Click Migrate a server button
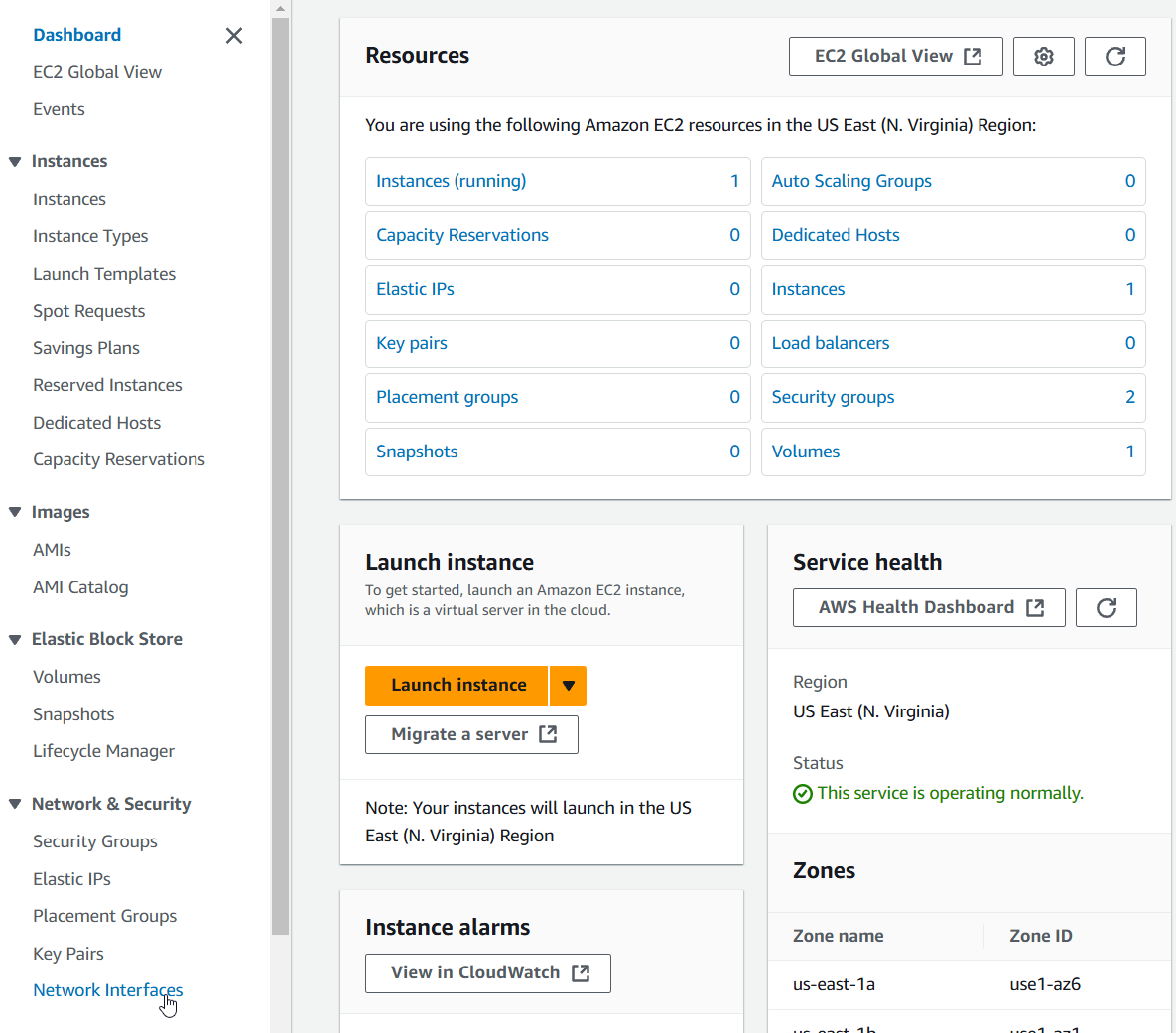Screen dimensions: 1176x1033 (x=471, y=734)
